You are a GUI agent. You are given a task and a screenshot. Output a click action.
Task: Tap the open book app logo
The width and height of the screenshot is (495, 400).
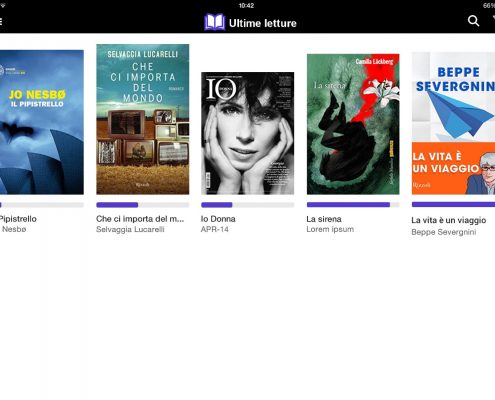[x=215, y=22]
